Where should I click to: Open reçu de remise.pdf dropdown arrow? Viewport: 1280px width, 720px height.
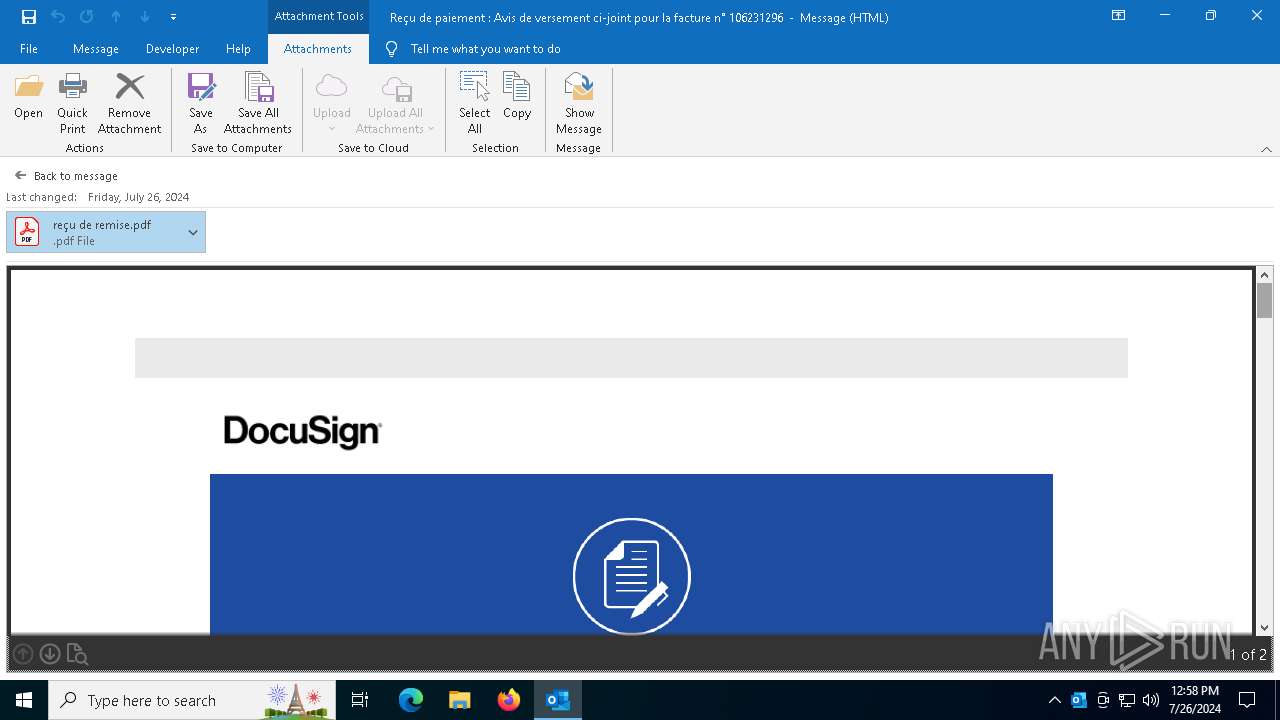193,232
